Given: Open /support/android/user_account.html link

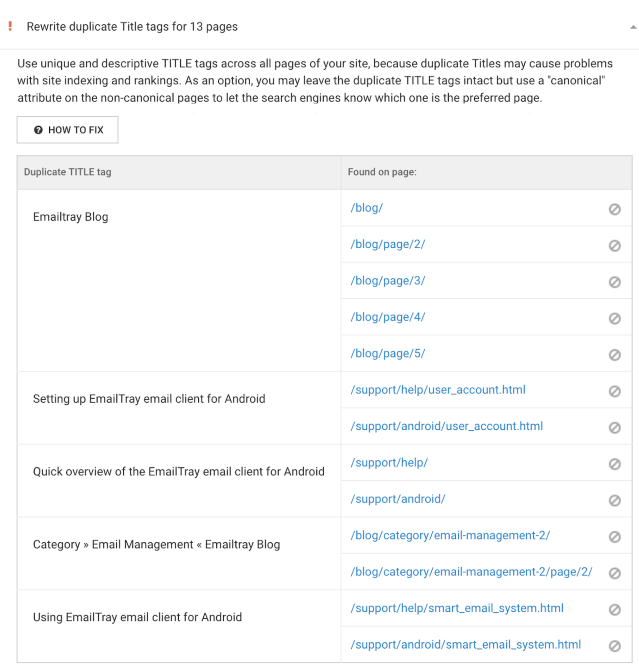Looking at the screenshot, I should [447, 426].
